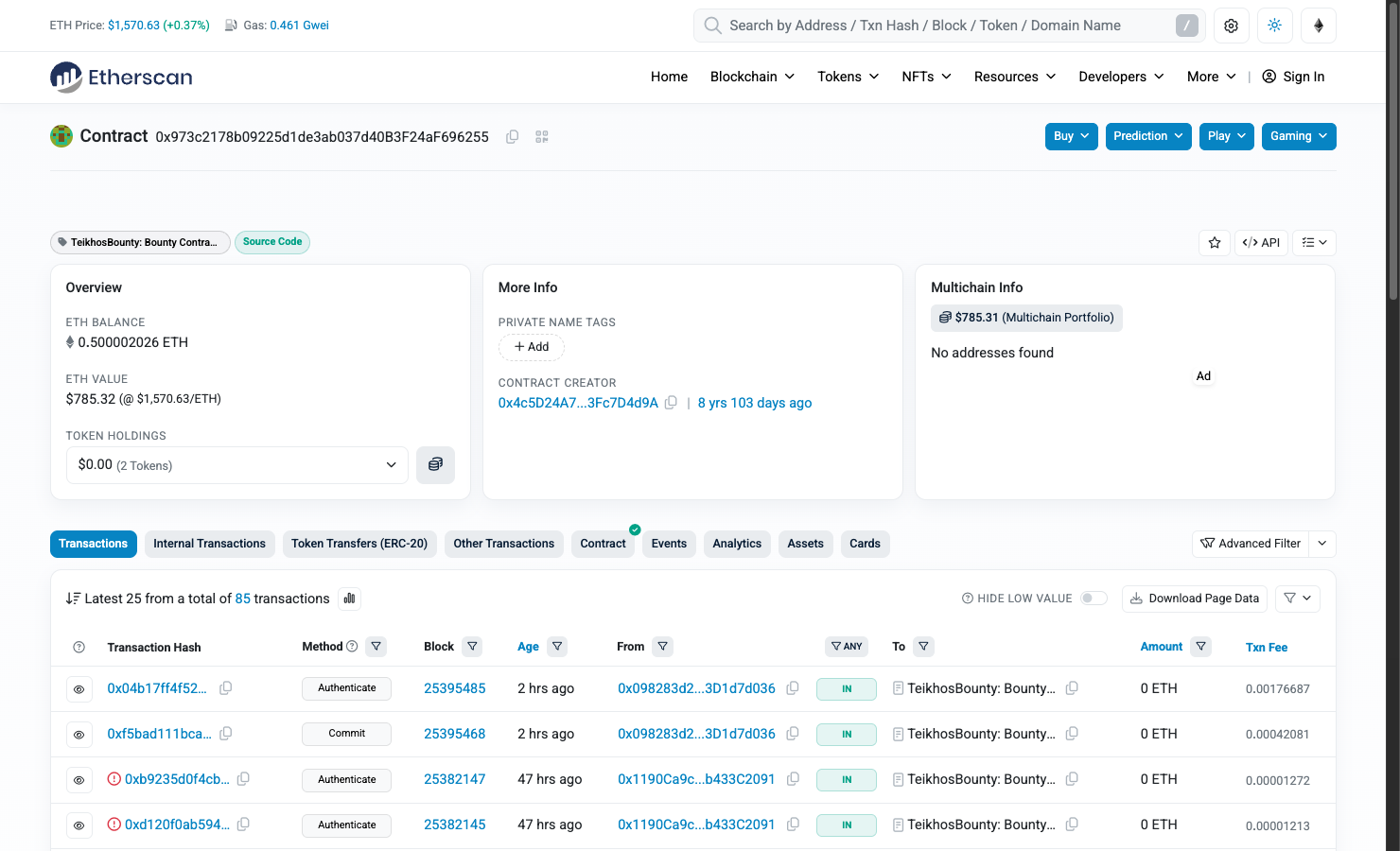Open the token holdings wallet icon button
The height and width of the screenshot is (851, 1400).
(x=435, y=465)
